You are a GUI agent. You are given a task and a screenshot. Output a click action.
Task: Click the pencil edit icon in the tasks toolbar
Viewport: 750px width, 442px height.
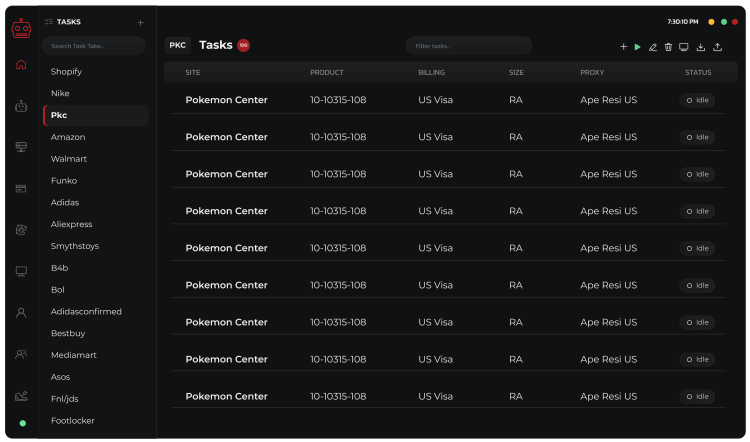click(x=653, y=47)
